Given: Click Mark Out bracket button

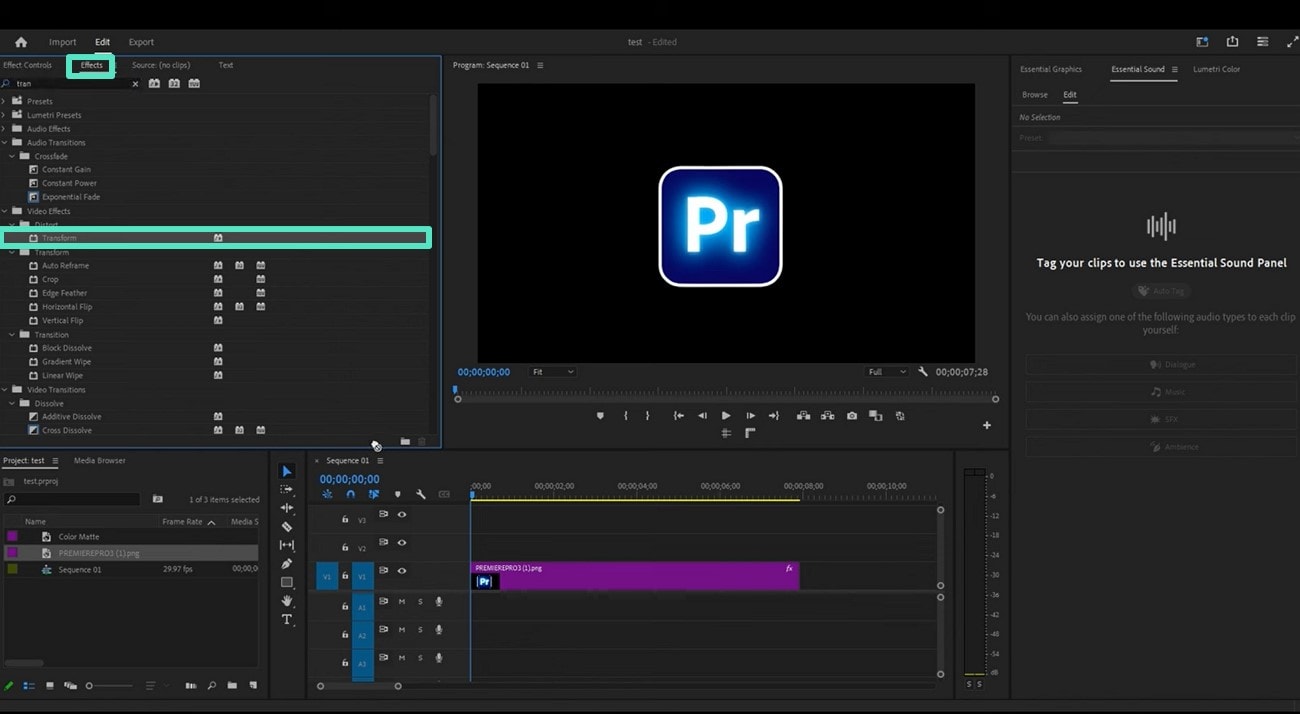Looking at the screenshot, I should 647,416.
